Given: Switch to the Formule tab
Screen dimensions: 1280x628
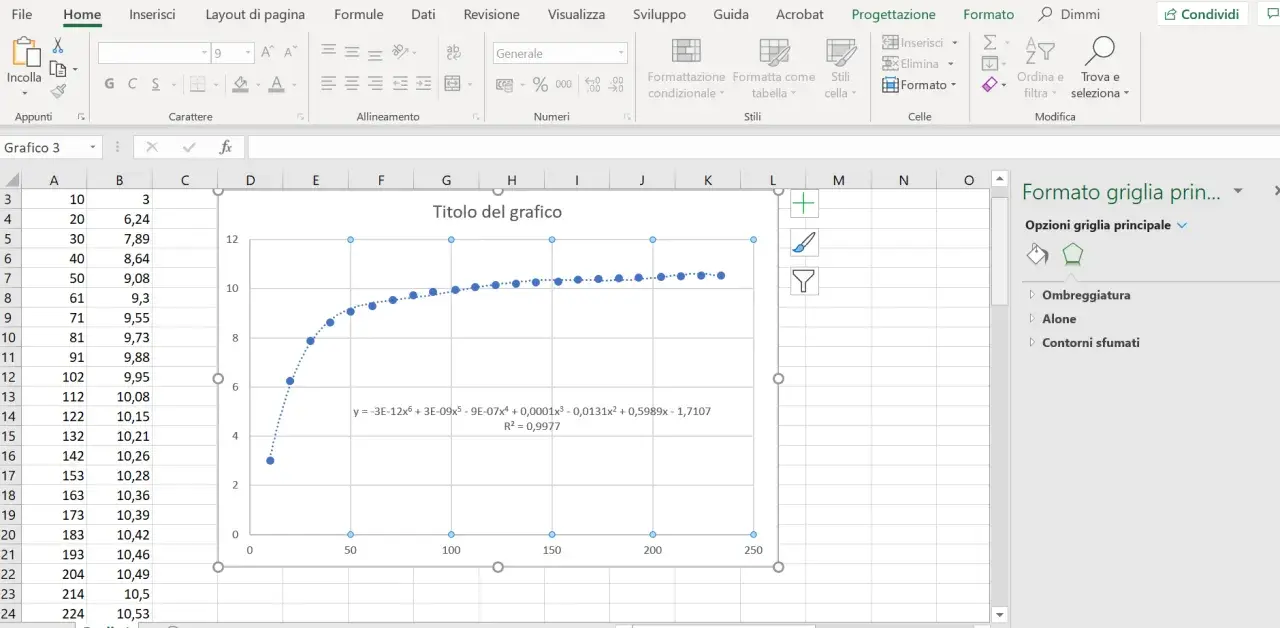Looking at the screenshot, I should (x=358, y=15).
